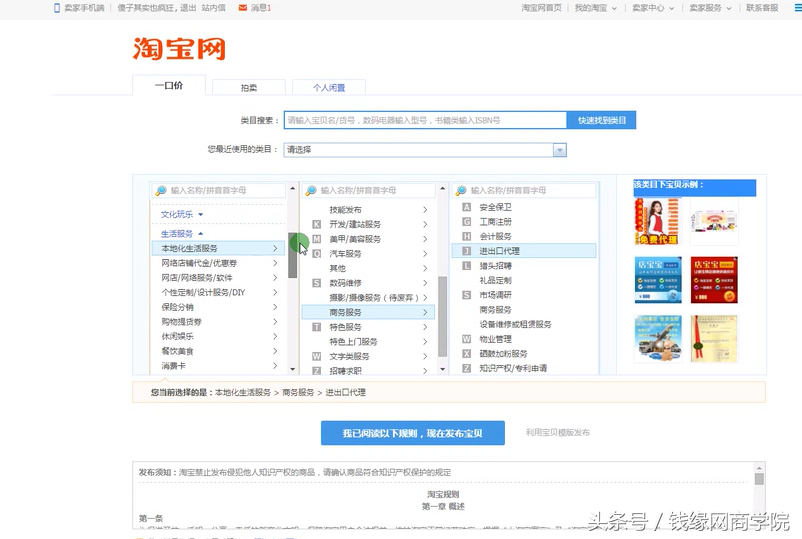Click scroll-up arrow of first category column
The width and height of the screenshot is (802, 539).
293,188
